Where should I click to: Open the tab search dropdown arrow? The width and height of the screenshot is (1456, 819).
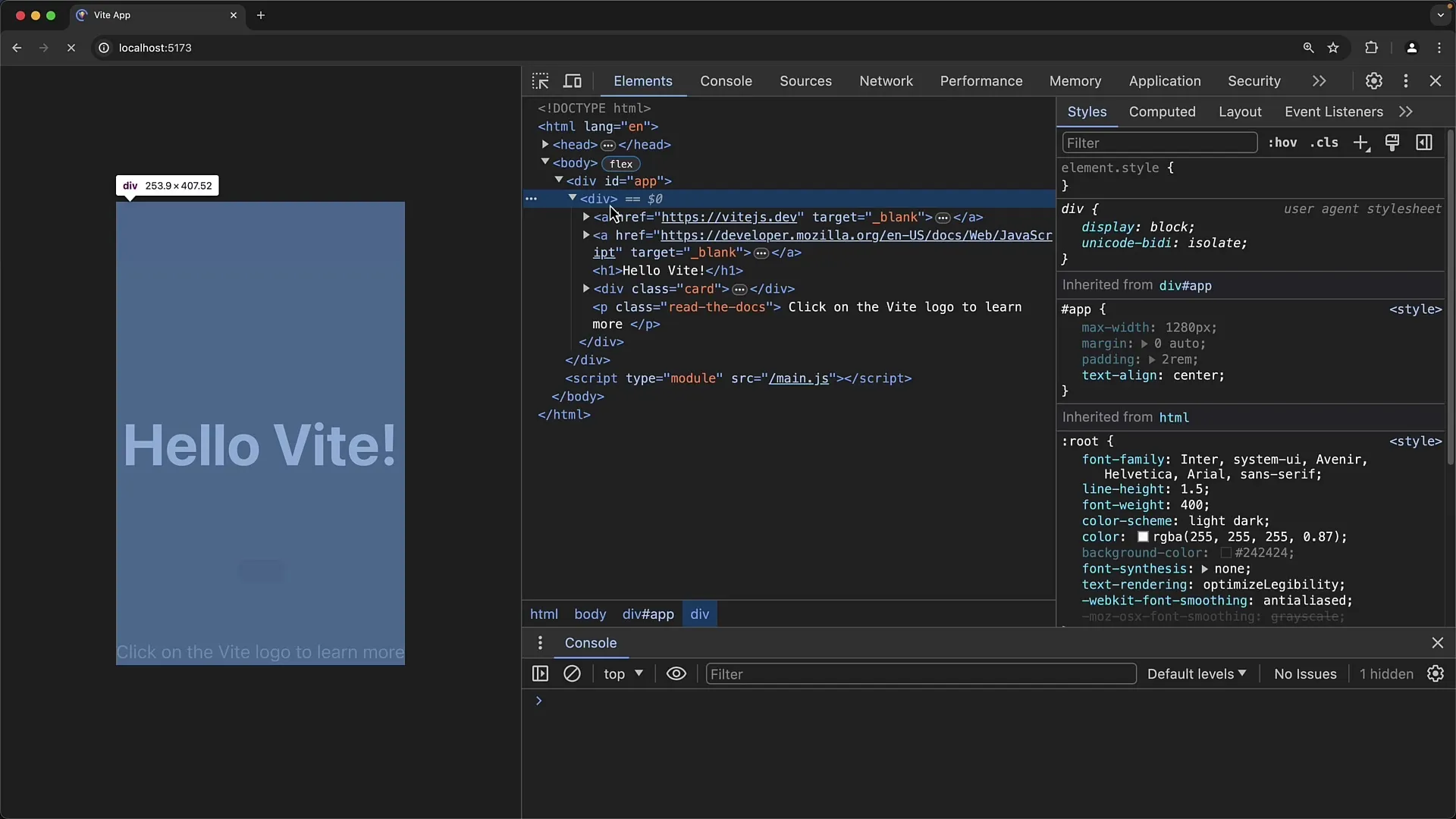(1440, 15)
